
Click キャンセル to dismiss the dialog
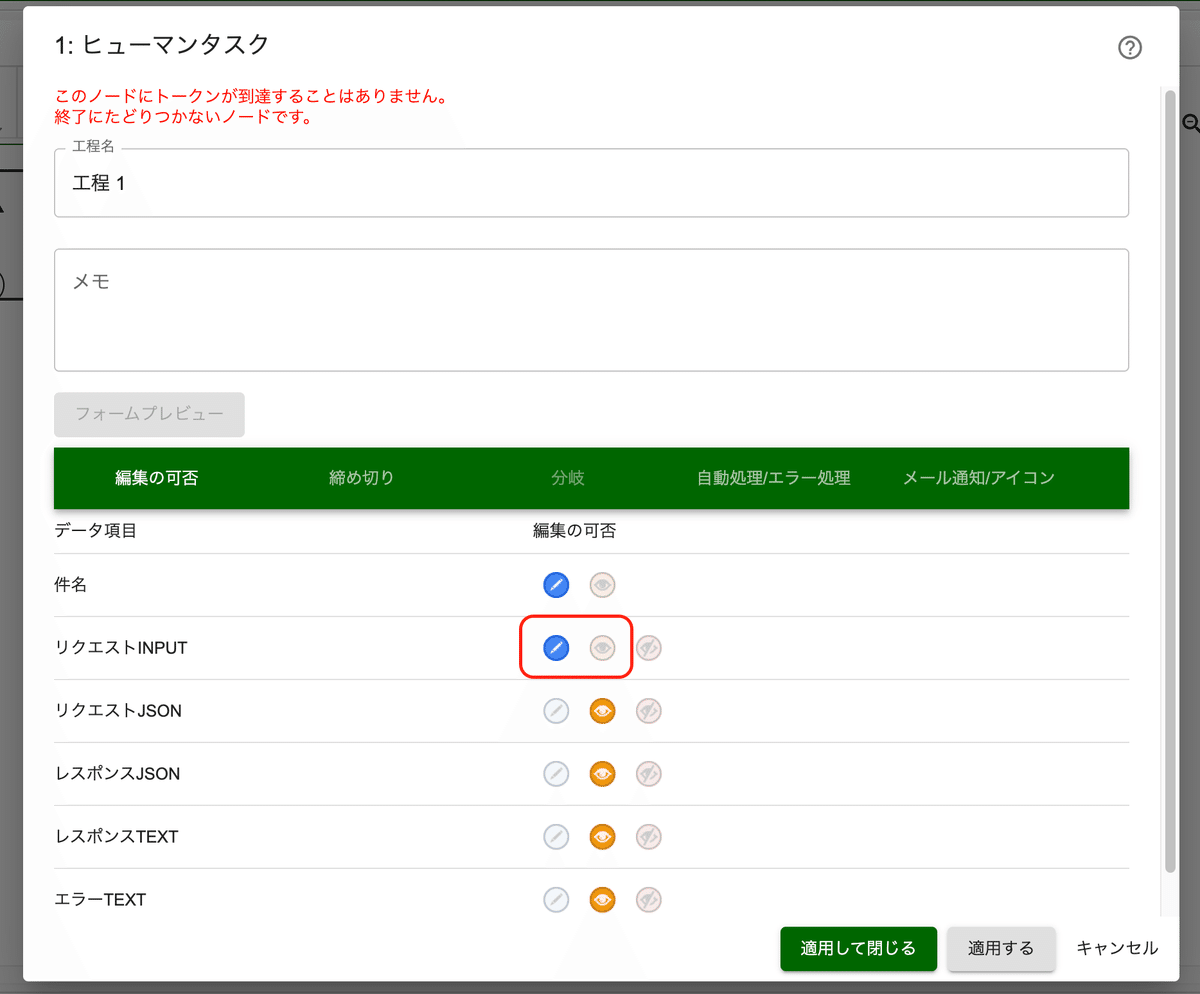pyautogui.click(x=1117, y=948)
